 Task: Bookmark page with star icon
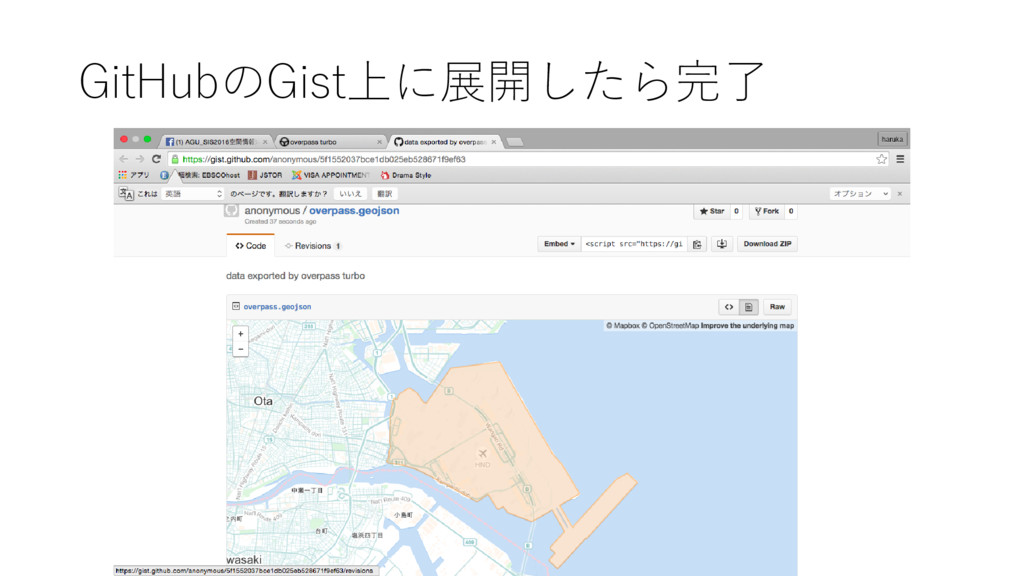[882, 159]
